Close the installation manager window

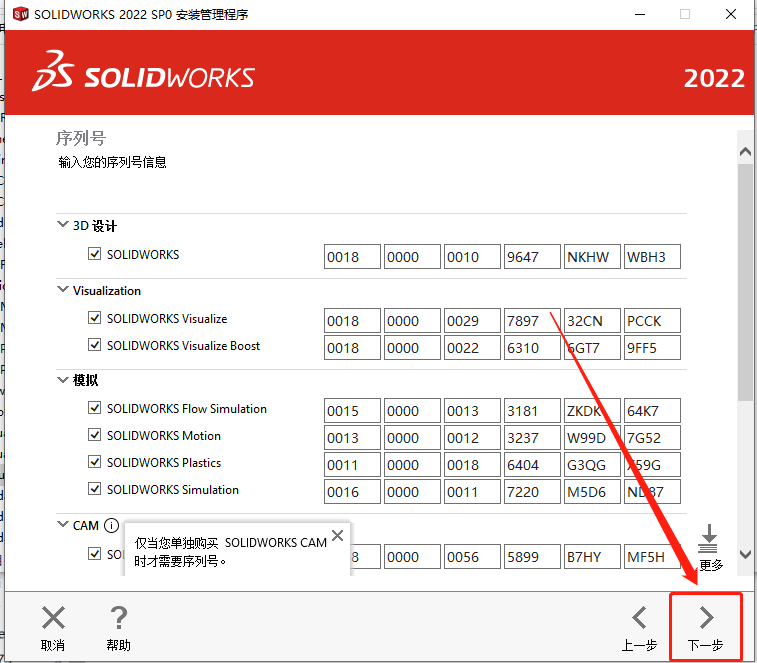(x=731, y=14)
